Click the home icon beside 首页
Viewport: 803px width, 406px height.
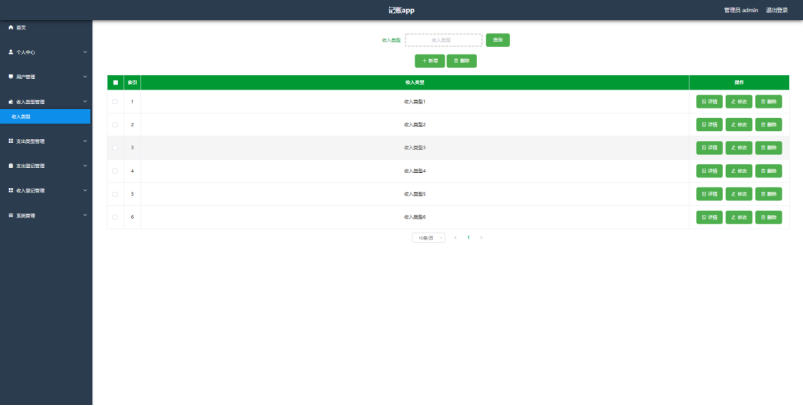11,25
